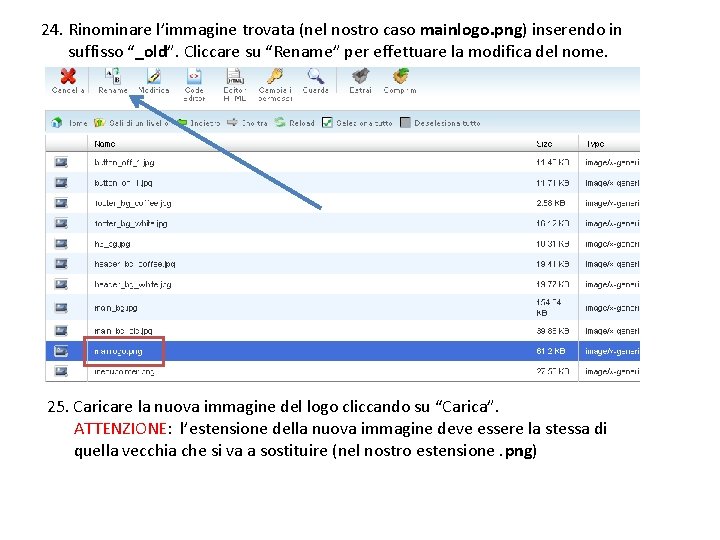Click the image icon of header_bg_coffee.jpg row
The image size is (720, 540).
click(61, 264)
